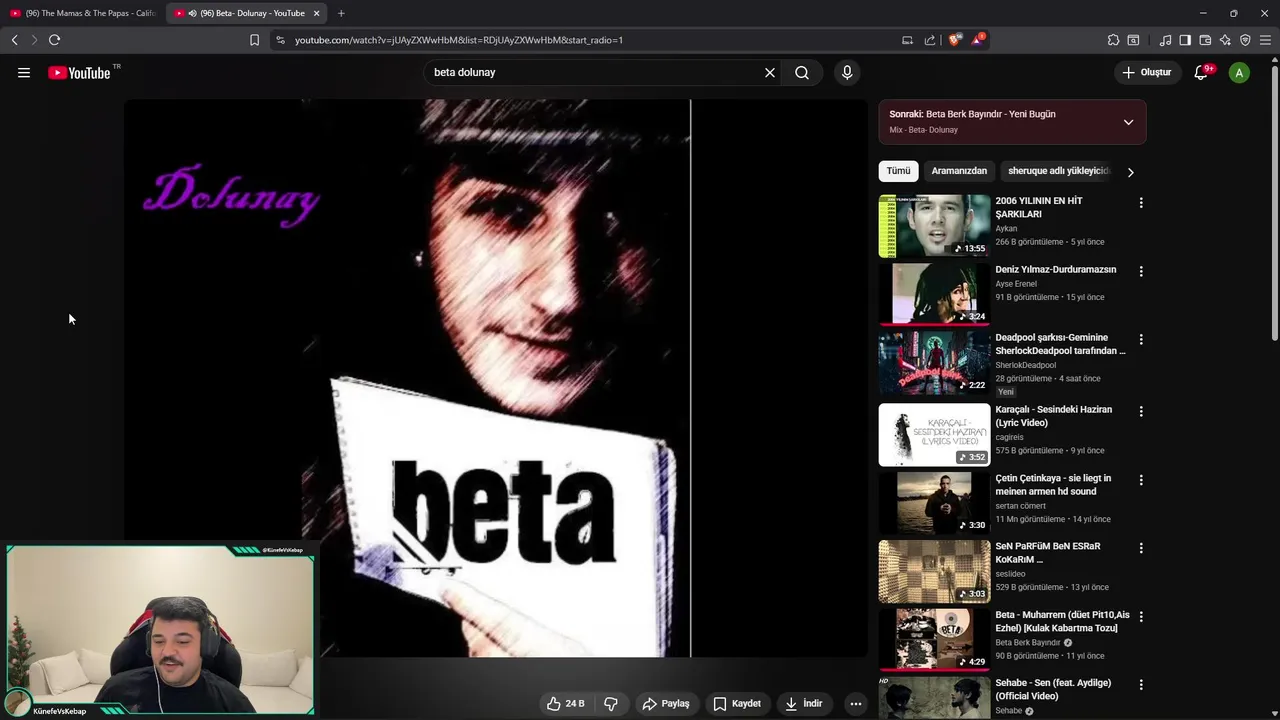Start voice search with microphone
The image size is (1280, 720).
click(x=847, y=72)
